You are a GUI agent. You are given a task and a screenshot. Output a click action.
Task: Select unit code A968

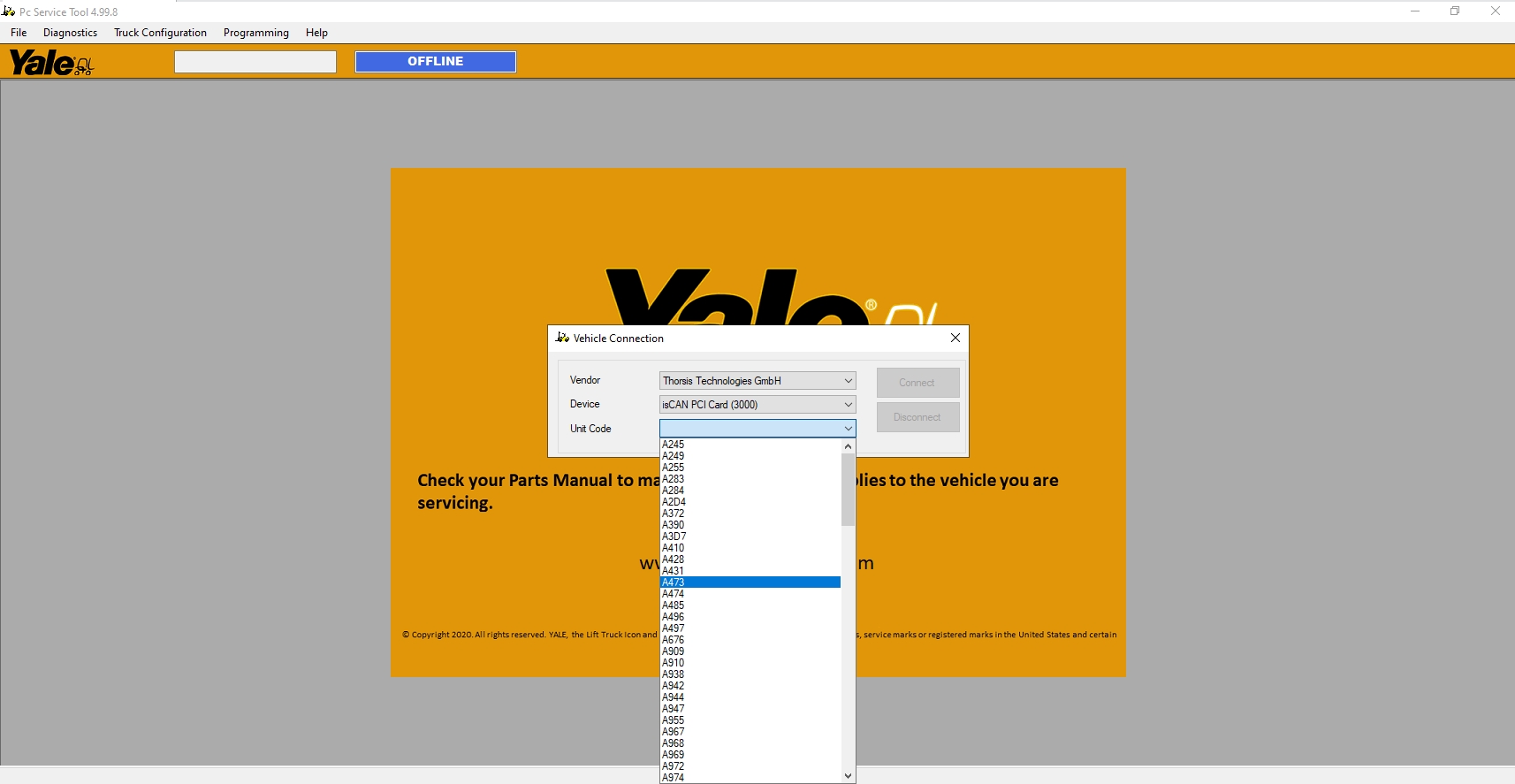tap(750, 743)
